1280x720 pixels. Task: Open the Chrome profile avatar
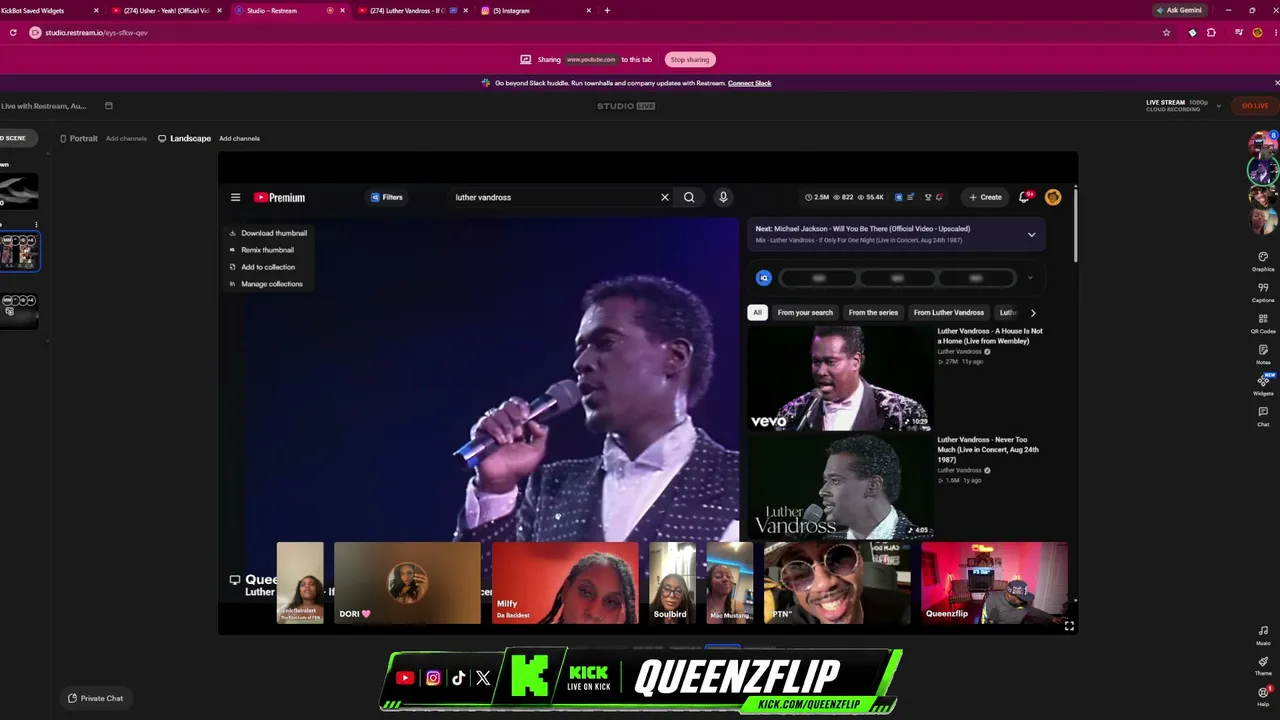pyautogui.click(x=1257, y=32)
